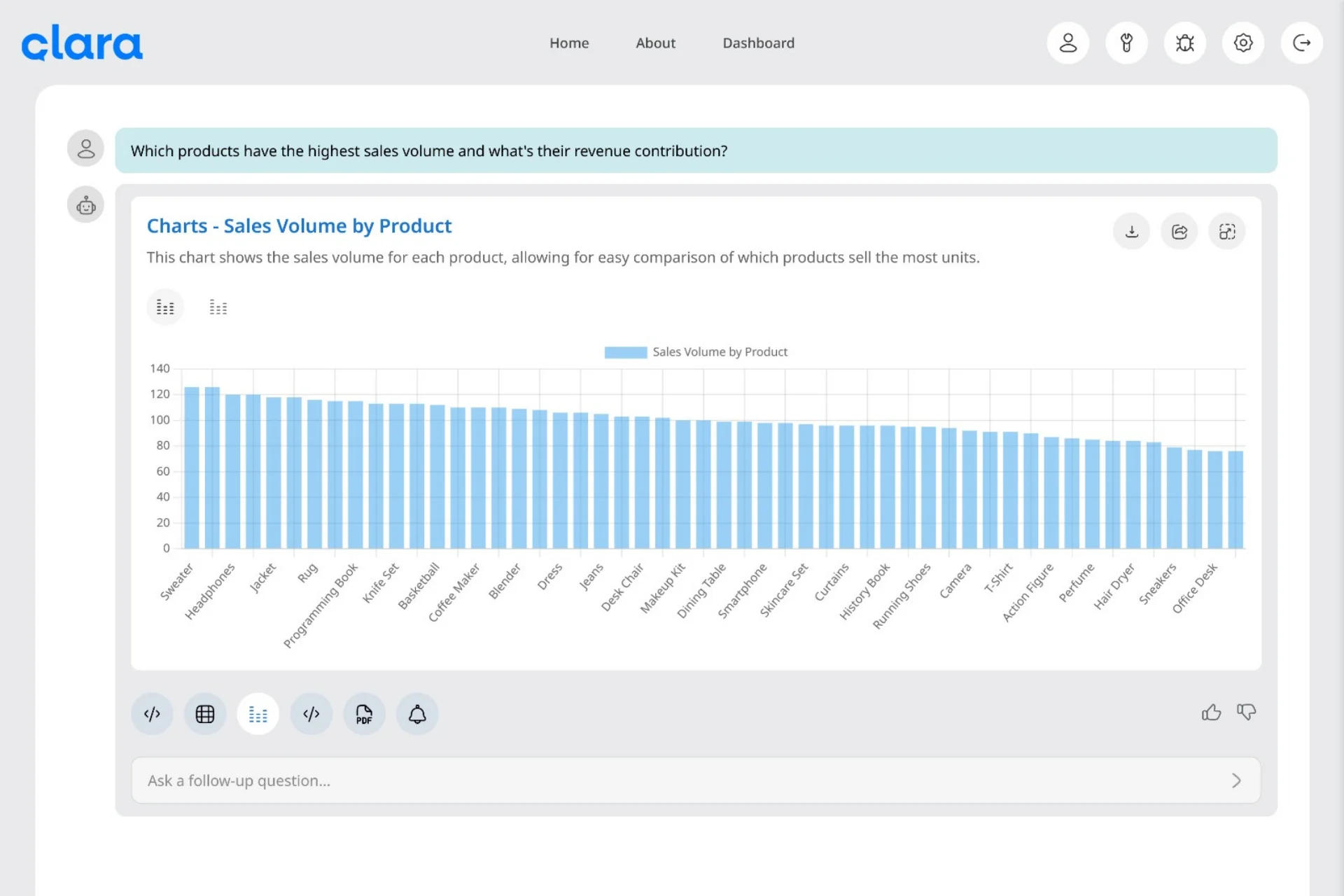
Task: Go to the Dashboard page
Action: pos(758,43)
